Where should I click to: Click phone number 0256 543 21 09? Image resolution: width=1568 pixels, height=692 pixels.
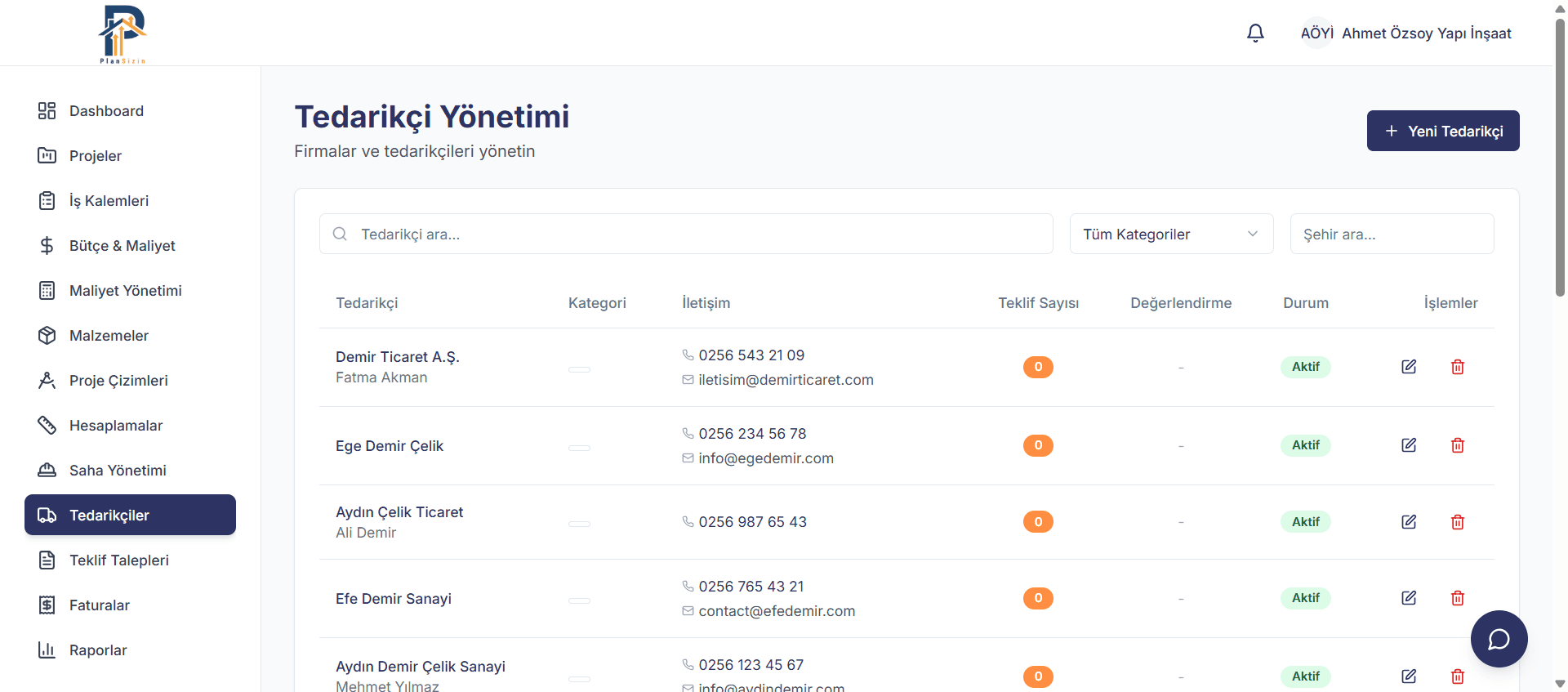[x=751, y=355]
